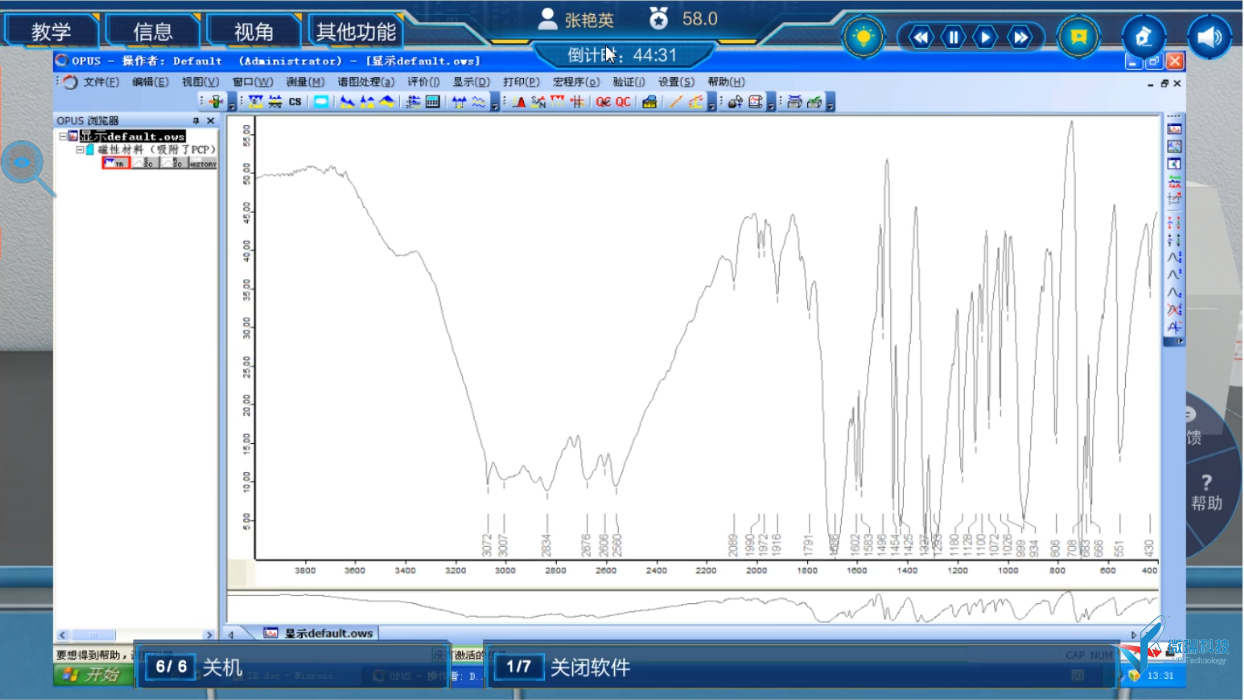The image size is (1244, 700).
Task: Open the 窗口(W) menu
Action: click(252, 82)
